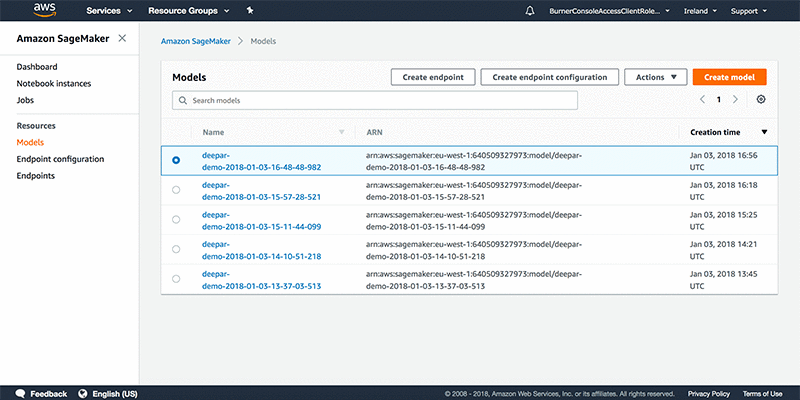Open model deepar-demo-2018-01-03-13-37-03-513 link
Viewport: 800px width, 400px height.
coord(261,280)
